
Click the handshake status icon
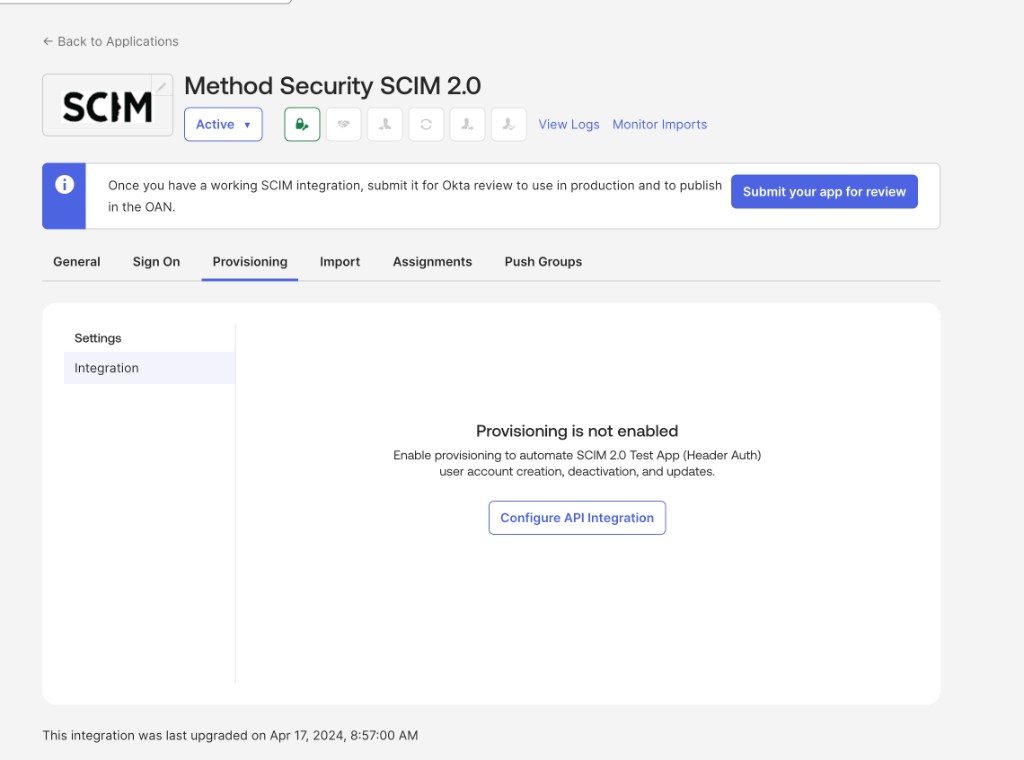(x=344, y=124)
